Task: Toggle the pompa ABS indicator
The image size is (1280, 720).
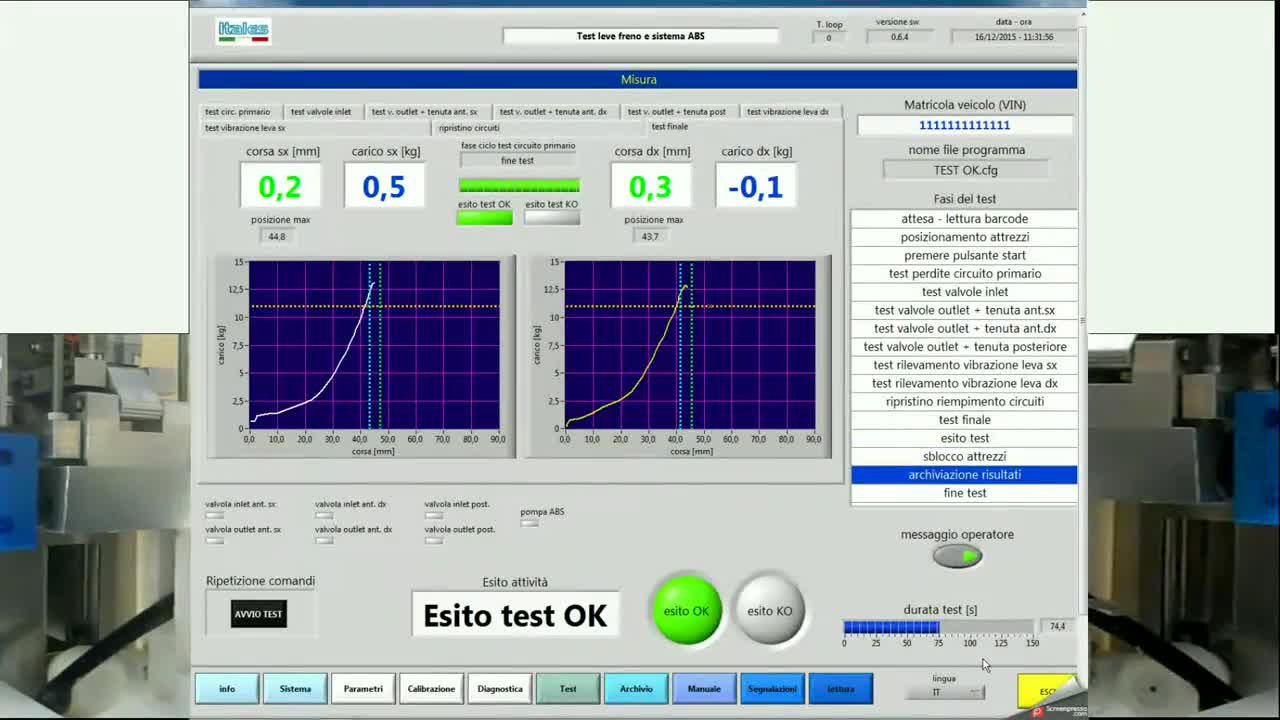Action: click(529, 523)
